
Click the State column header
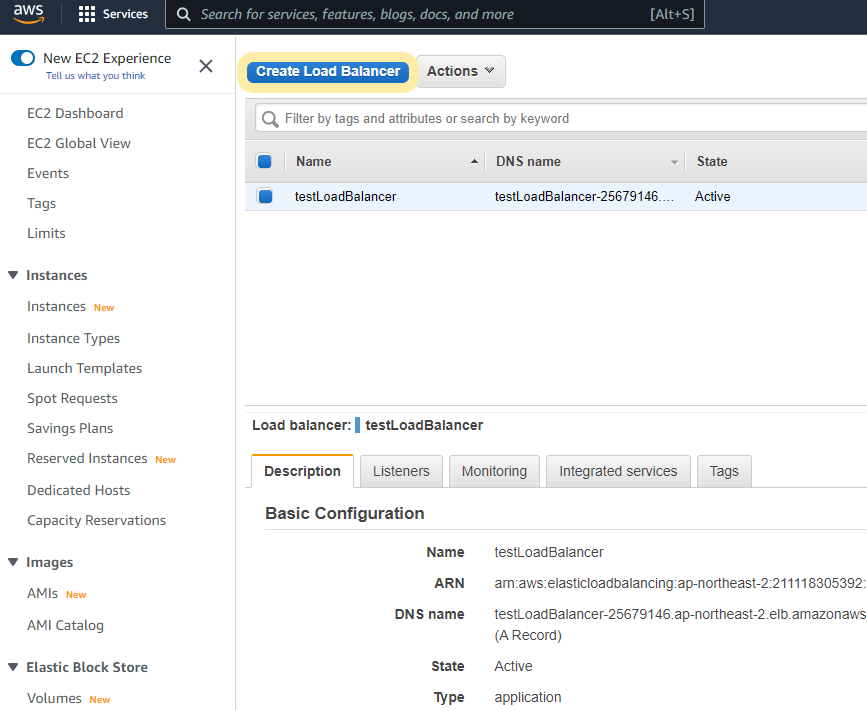[x=712, y=161]
